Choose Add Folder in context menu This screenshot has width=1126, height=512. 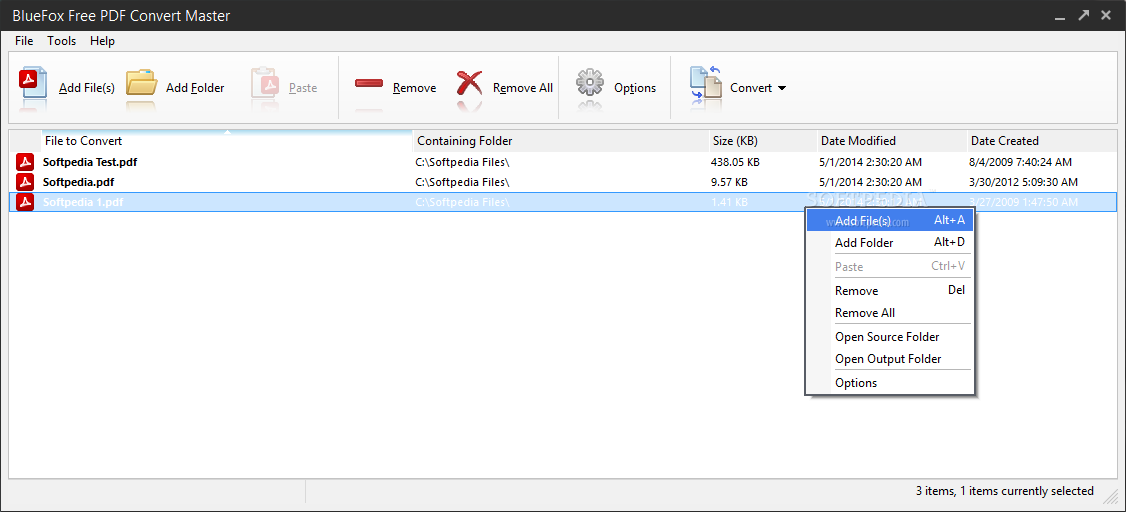pos(889,243)
